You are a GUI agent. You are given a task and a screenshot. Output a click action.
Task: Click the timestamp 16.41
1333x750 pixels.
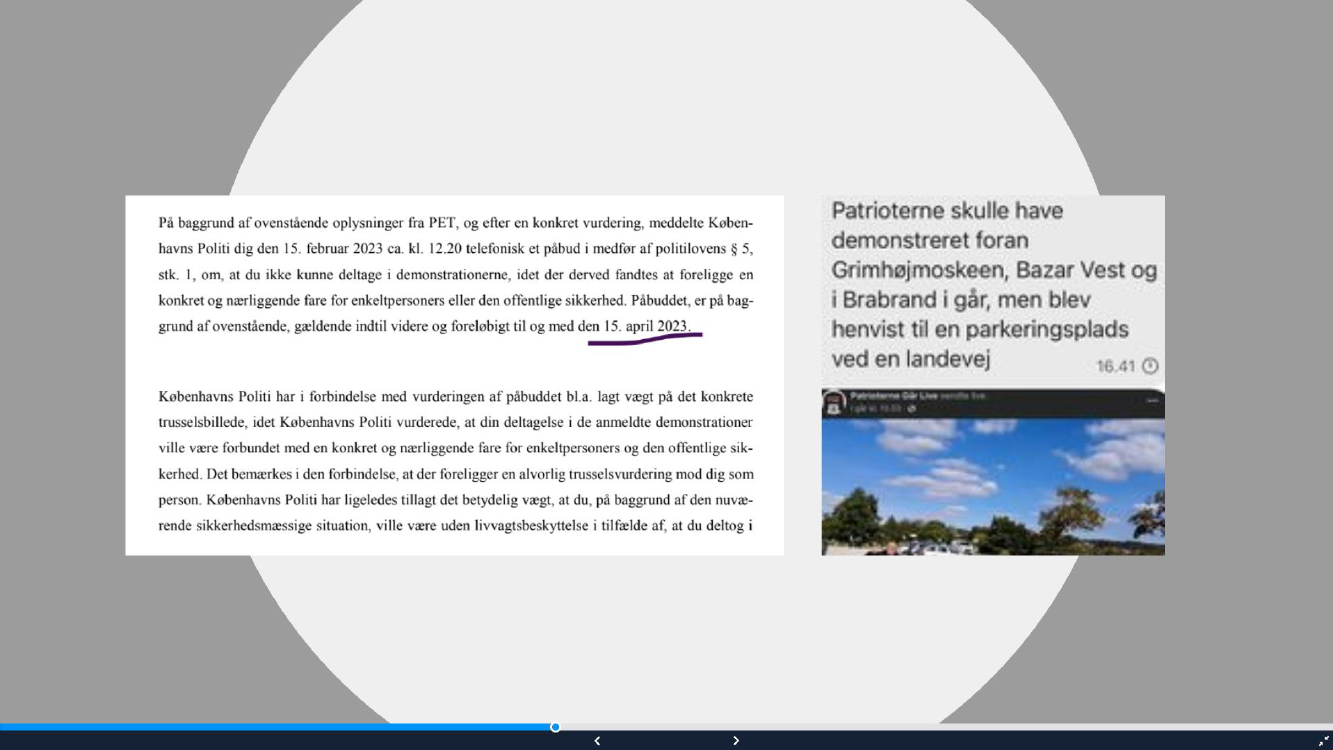(x=1116, y=366)
